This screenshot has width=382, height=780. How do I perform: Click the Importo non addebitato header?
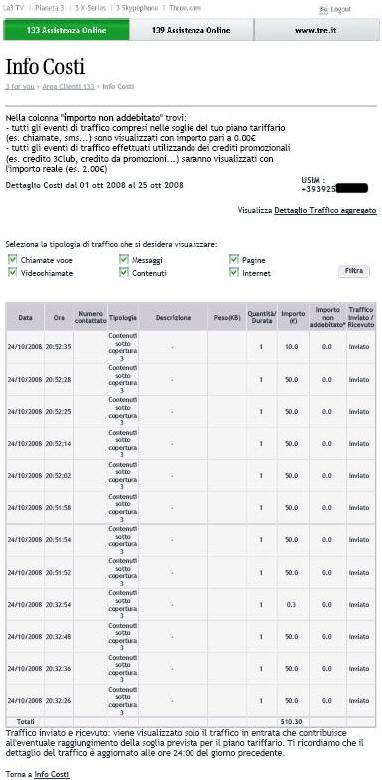pyautogui.click(x=327, y=317)
